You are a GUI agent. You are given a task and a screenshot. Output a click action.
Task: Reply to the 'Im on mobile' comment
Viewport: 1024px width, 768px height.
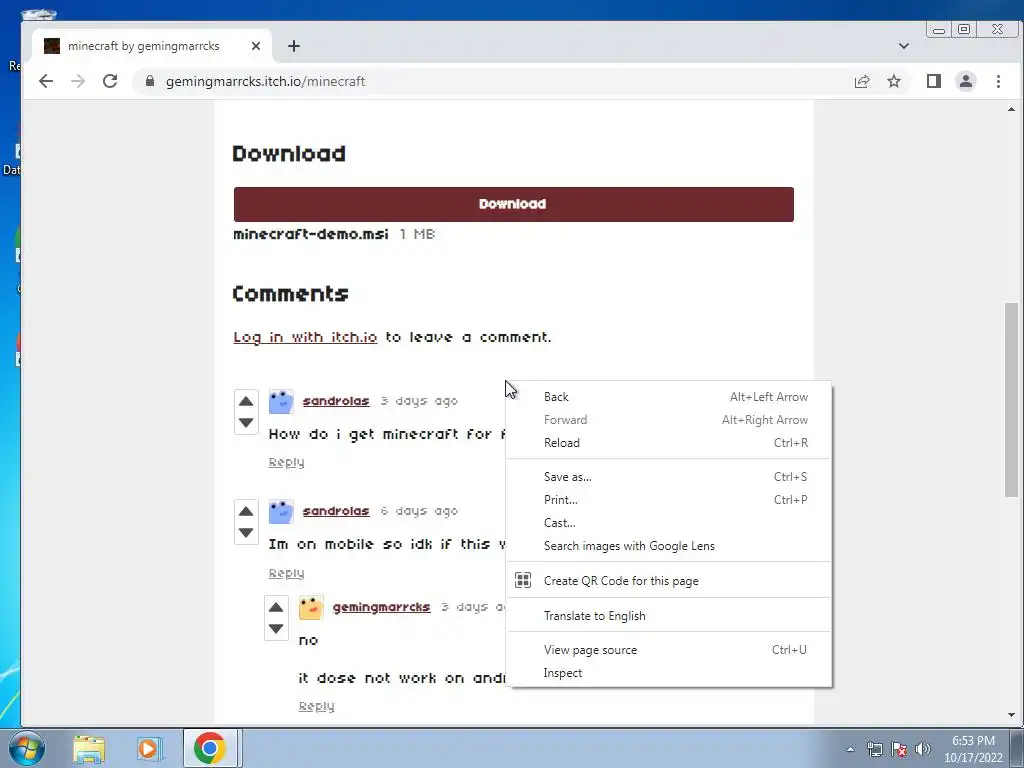[x=286, y=573]
